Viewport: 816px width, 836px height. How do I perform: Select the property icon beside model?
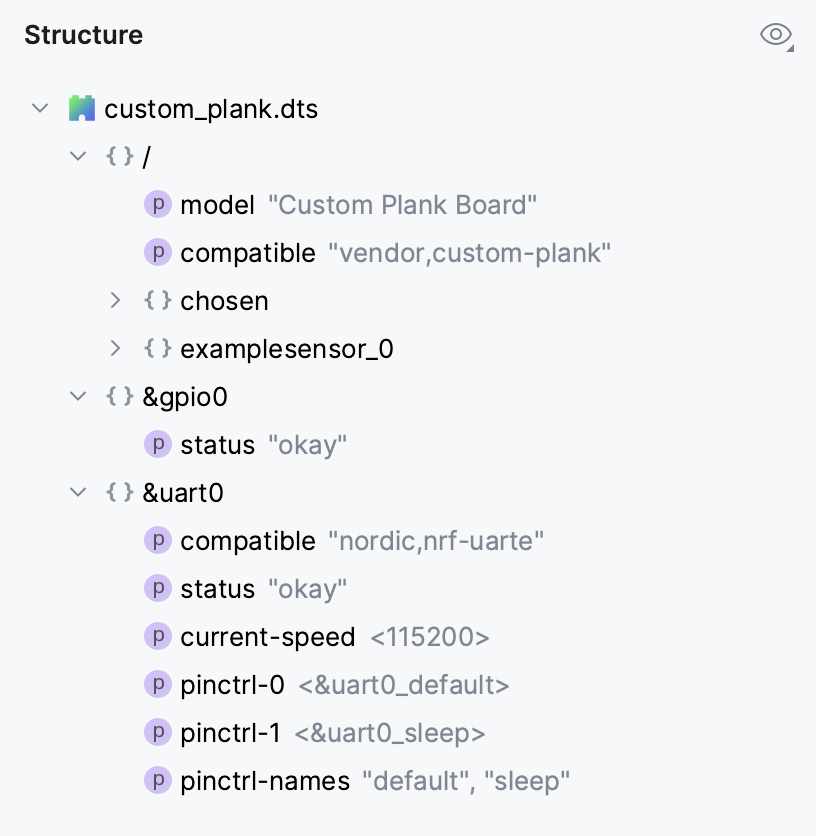158,204
